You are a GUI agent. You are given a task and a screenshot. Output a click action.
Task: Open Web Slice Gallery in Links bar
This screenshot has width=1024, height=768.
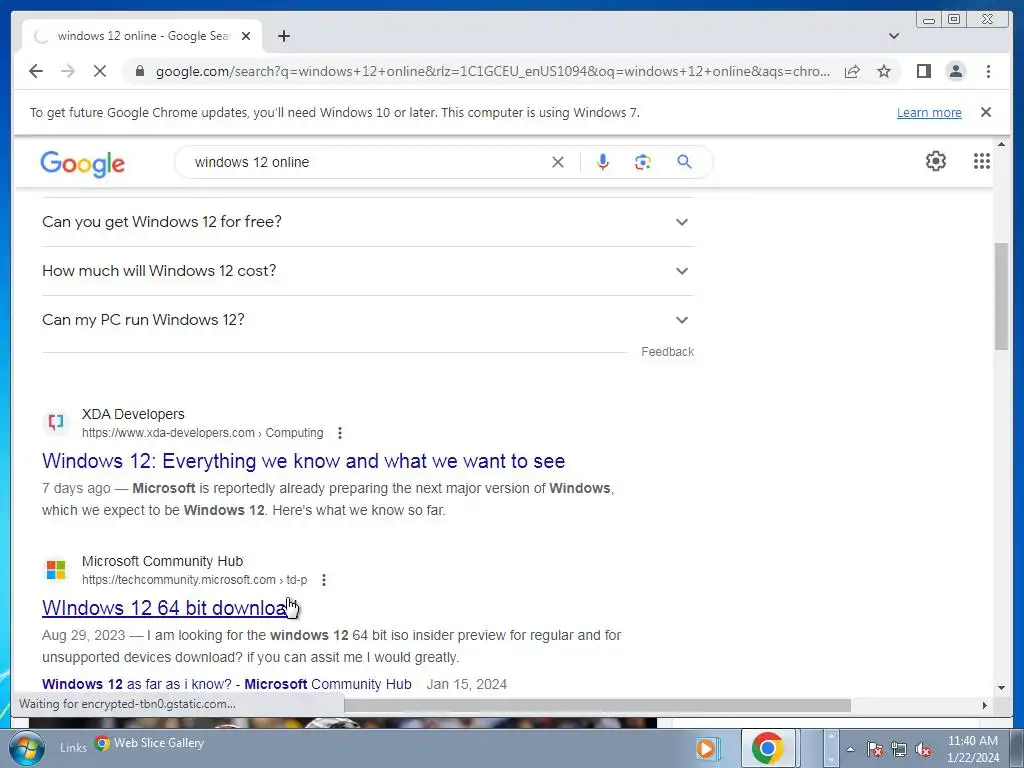tap(149, 743)
